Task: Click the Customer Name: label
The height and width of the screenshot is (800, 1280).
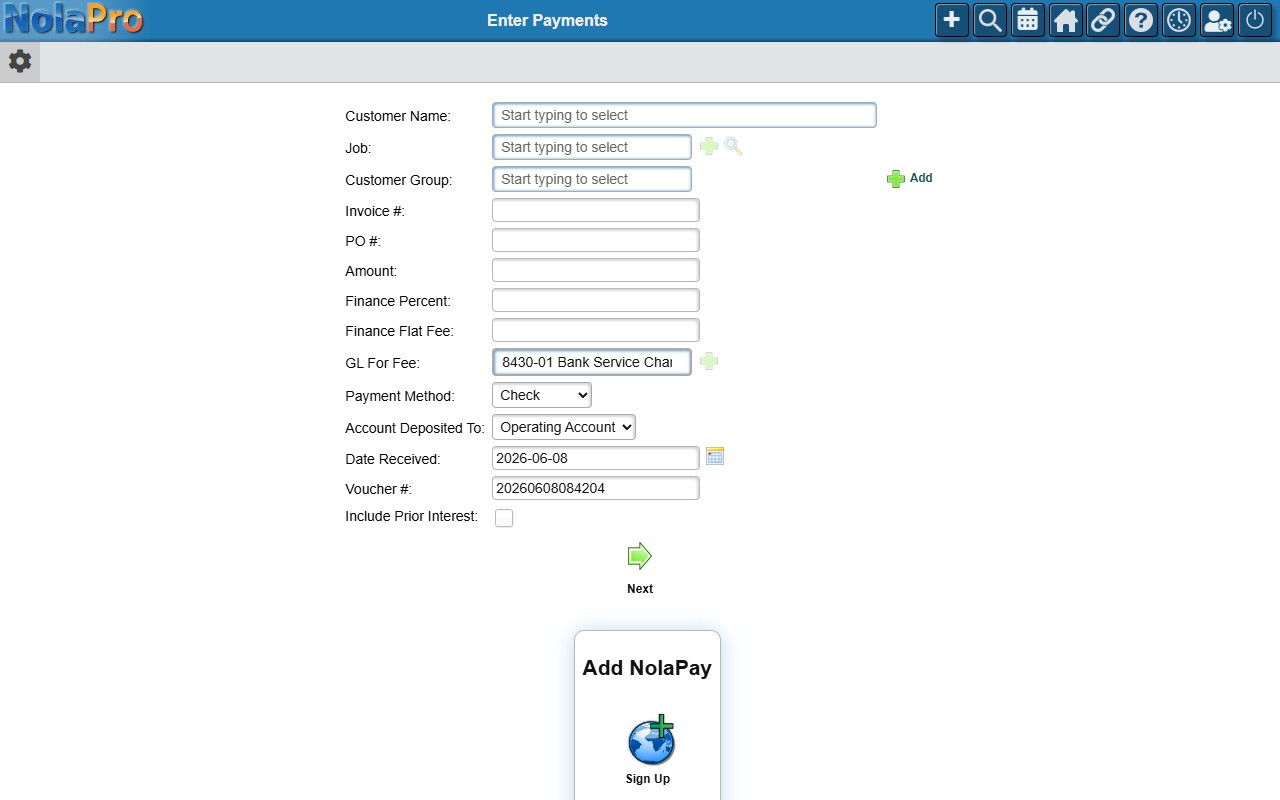Action: [398, 116]
